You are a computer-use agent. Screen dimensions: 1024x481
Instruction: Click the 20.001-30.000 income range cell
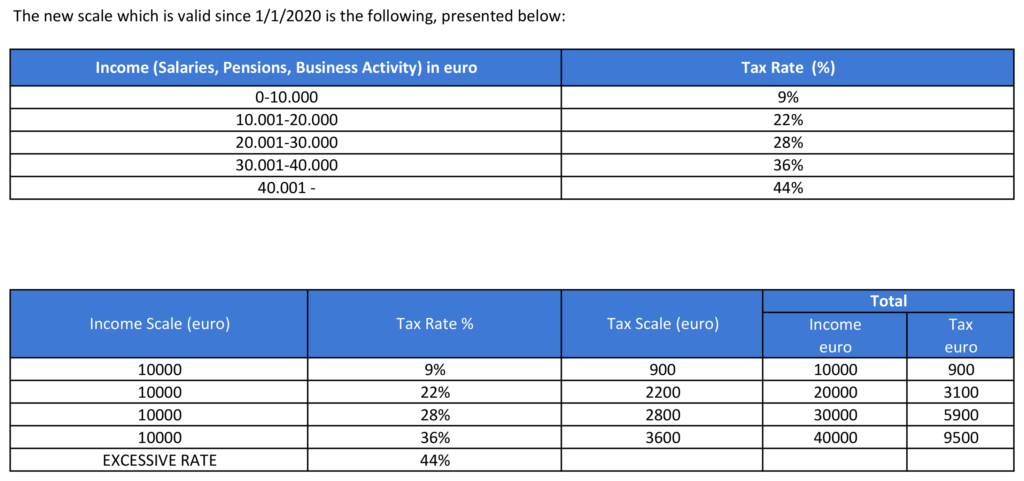(x=285, y=143)
